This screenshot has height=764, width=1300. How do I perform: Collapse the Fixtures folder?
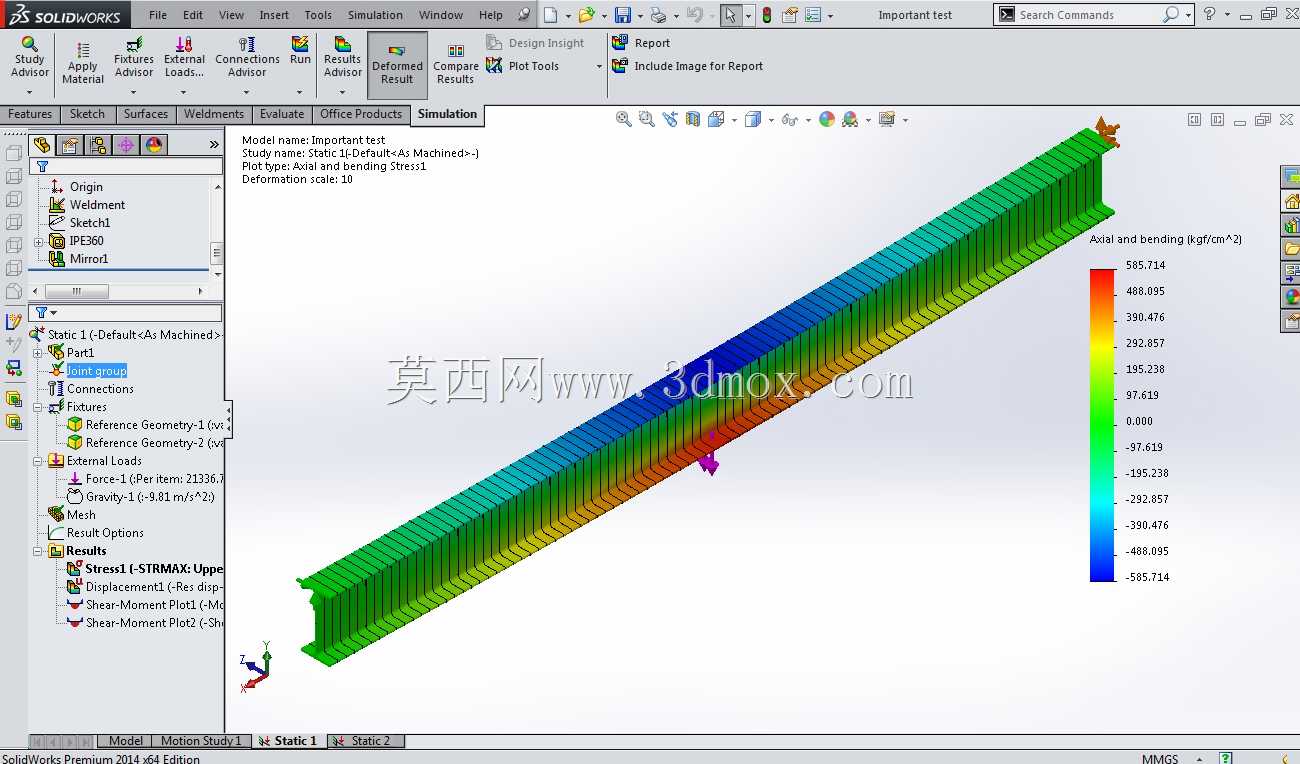pos(38,407)
